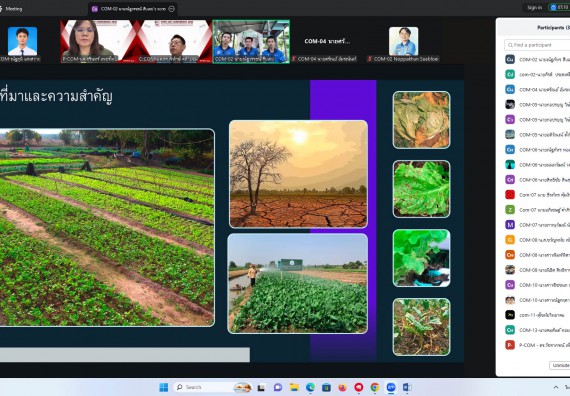Screen dimensions: 570x396
Task: Open File Explorer from the taskbar
Action: pyautogui.click(x=294, y=388)
